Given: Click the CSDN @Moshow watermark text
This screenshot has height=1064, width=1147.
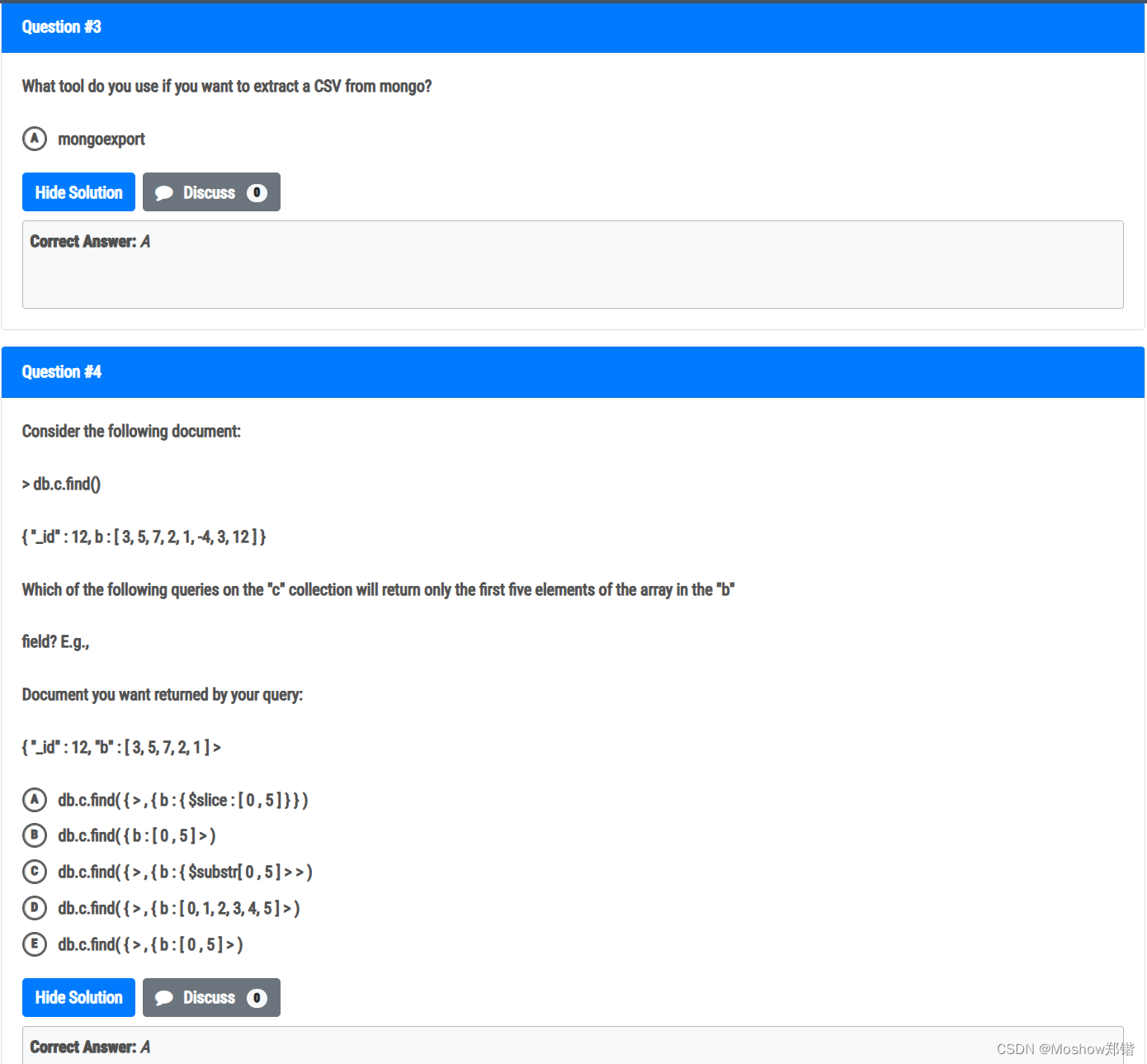Looking at the screenshot, I should click(1064, 1048).
